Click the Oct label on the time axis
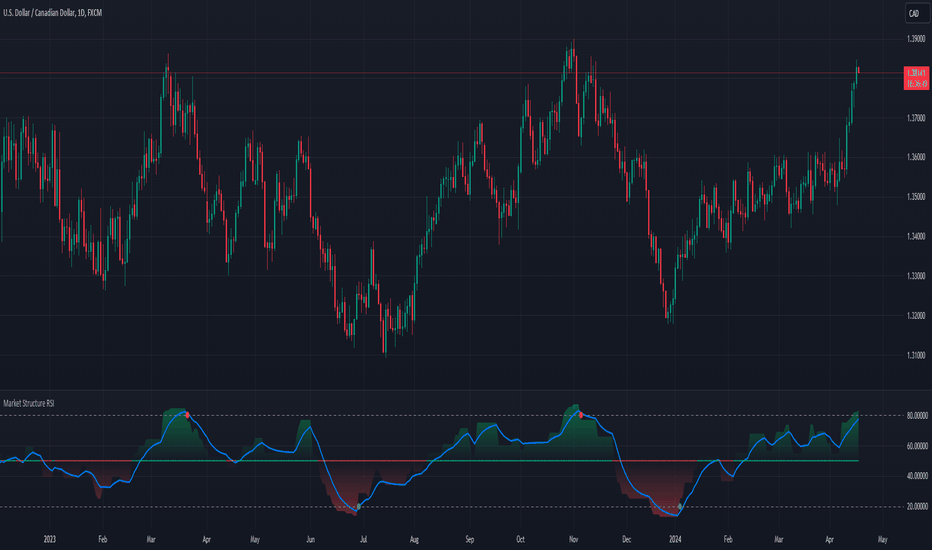 pyautogui.click(x=520, y=539)
